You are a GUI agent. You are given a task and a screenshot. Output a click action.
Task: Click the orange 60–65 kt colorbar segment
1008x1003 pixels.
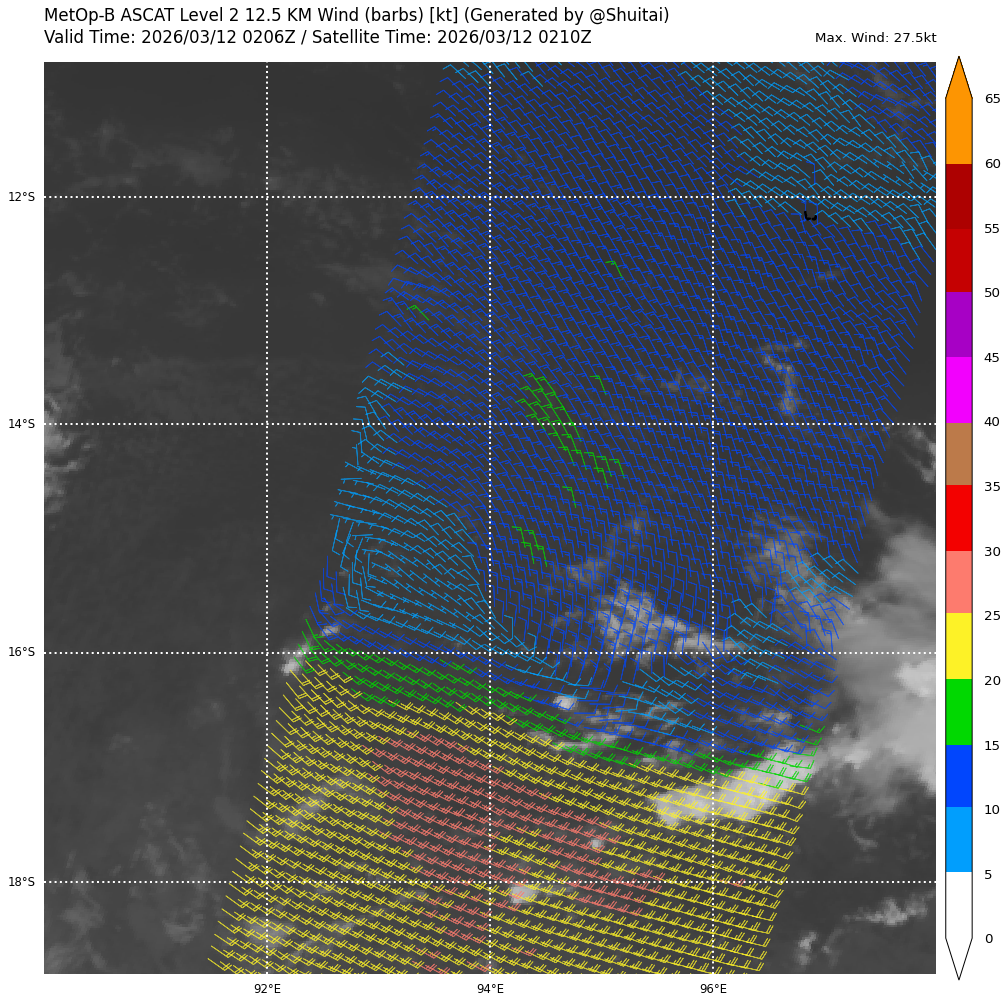pos(958,131)
